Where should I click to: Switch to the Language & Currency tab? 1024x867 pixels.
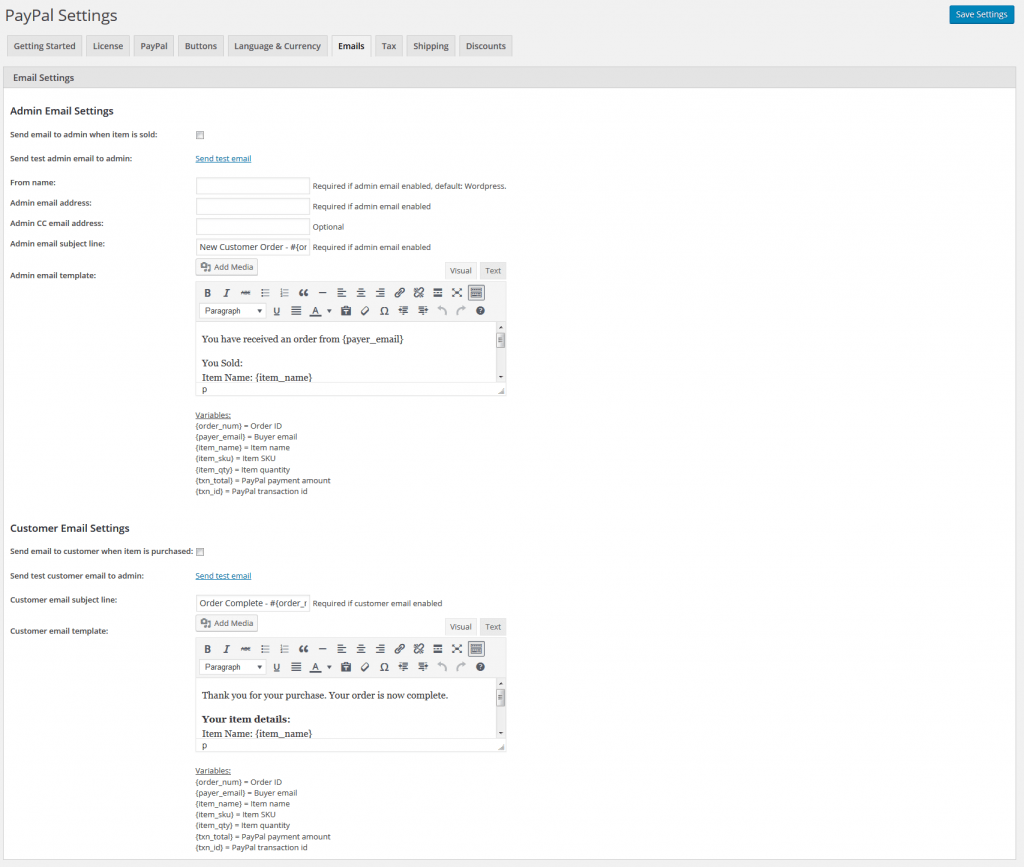tap(277, 46)
